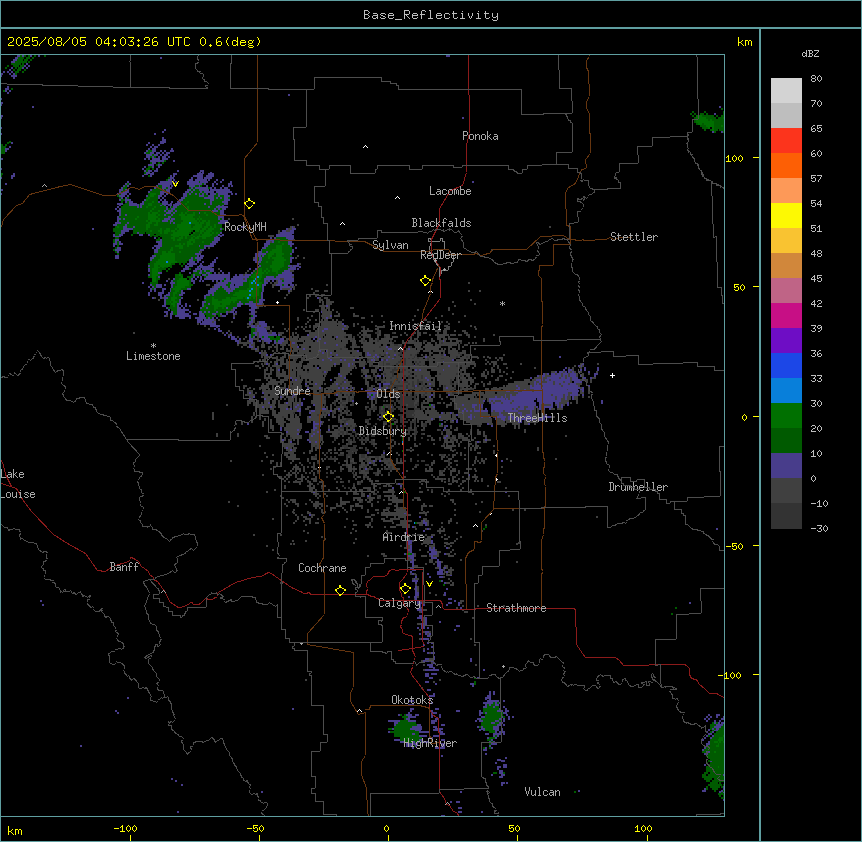Click the purple echo band above ThreeHills
Viewport: 862px width, 842px height.
pyautogui.click(x=536, y=393)
